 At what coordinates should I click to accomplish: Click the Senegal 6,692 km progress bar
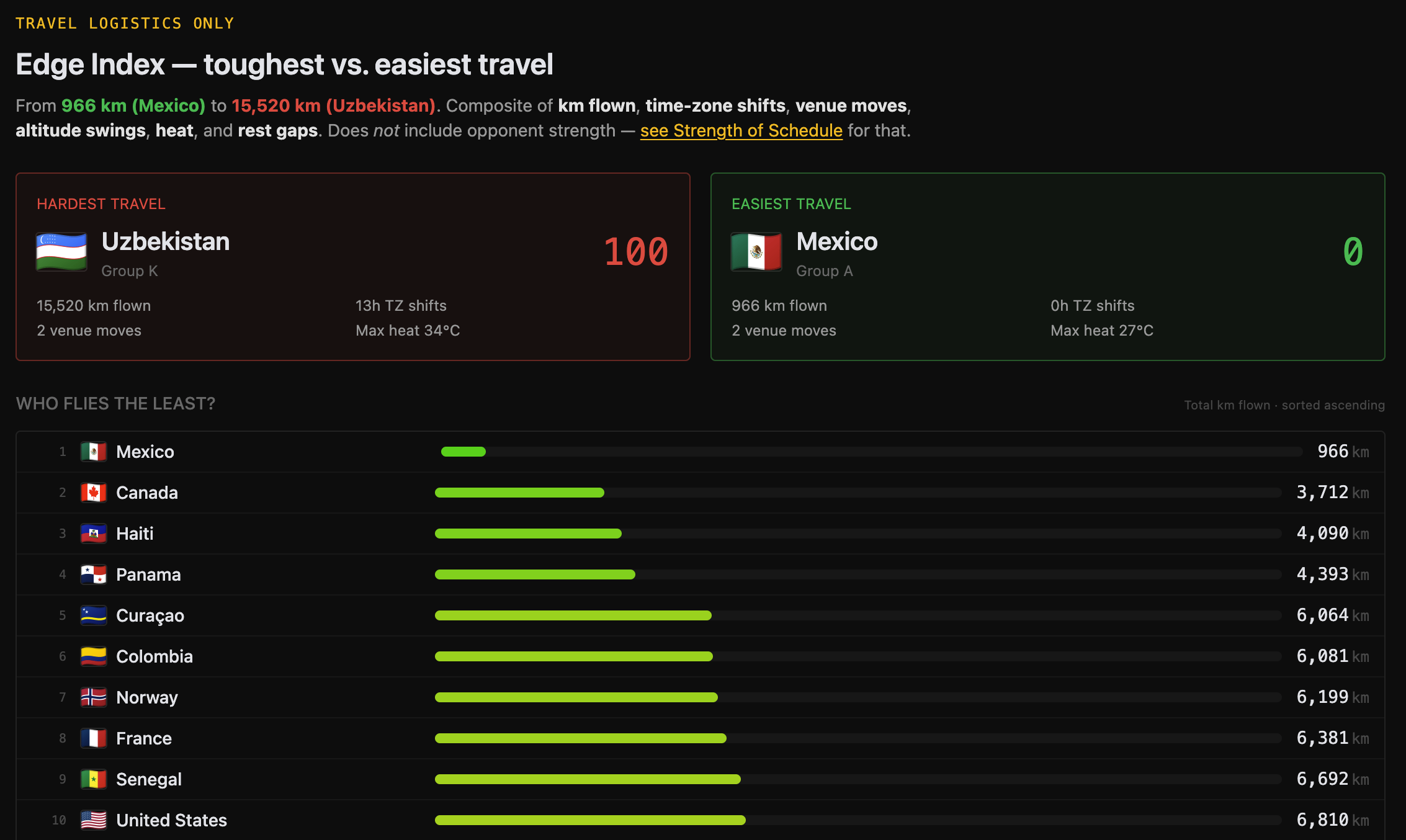858,779
